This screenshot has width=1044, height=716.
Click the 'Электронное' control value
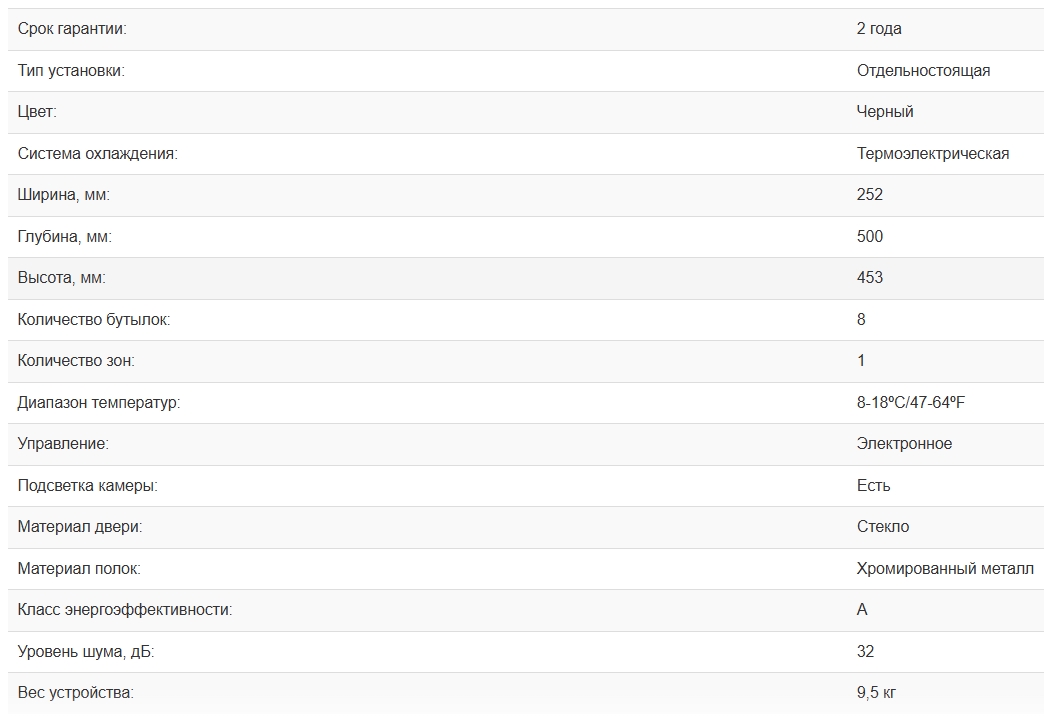pyautogui.click(x=904, y=443)
